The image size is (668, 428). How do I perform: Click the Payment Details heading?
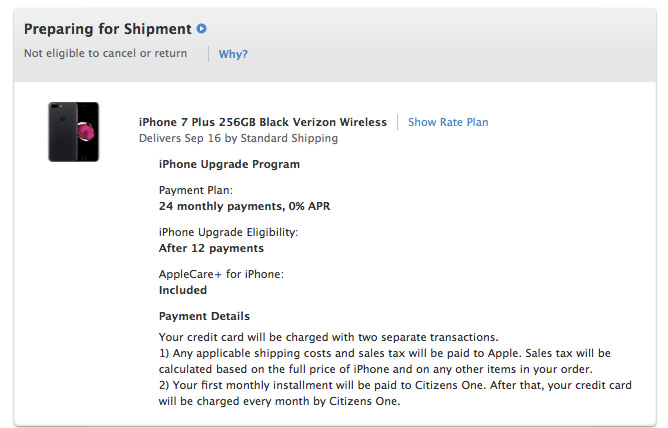204,316
